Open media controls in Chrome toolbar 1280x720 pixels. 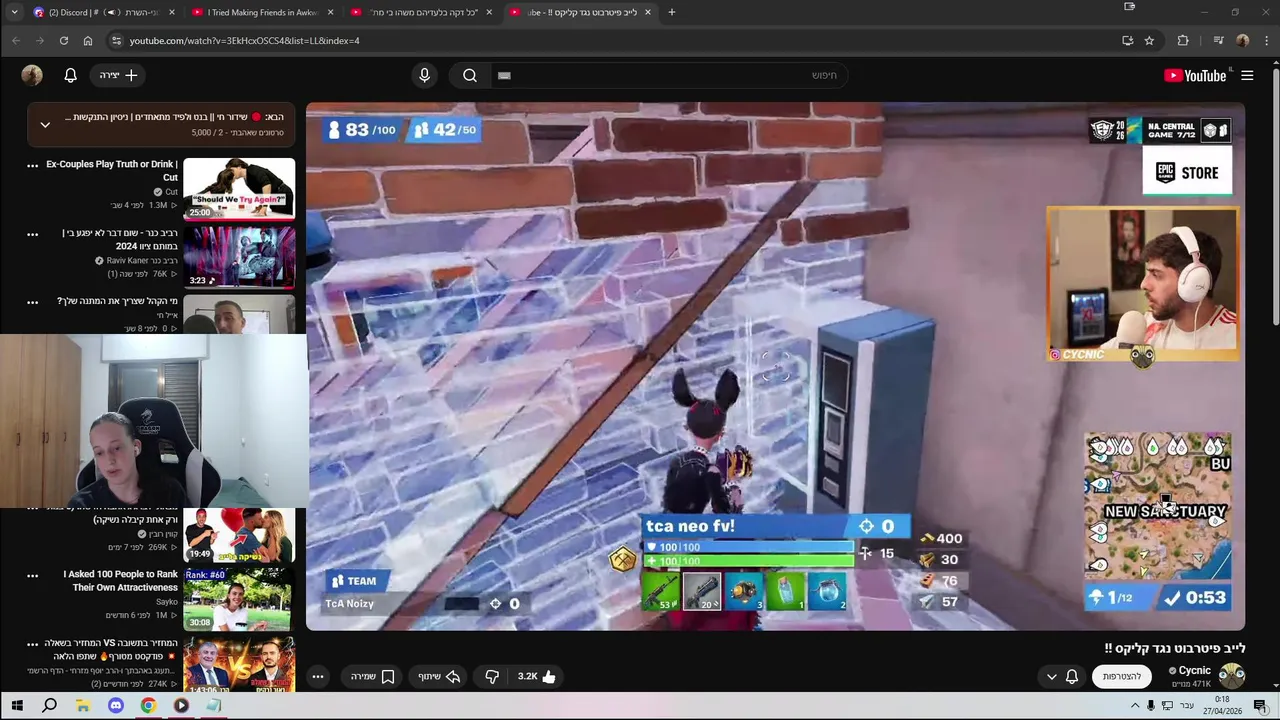[1218, 40]
